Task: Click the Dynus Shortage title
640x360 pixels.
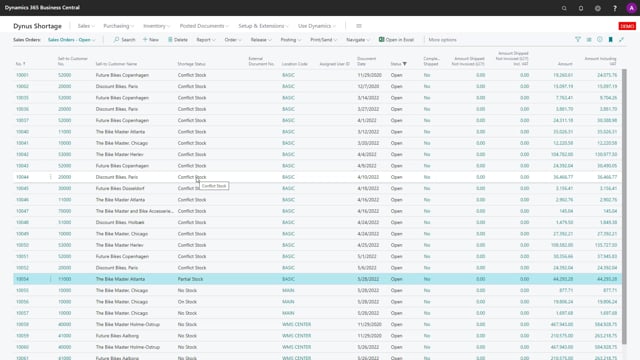Action: 37,26
